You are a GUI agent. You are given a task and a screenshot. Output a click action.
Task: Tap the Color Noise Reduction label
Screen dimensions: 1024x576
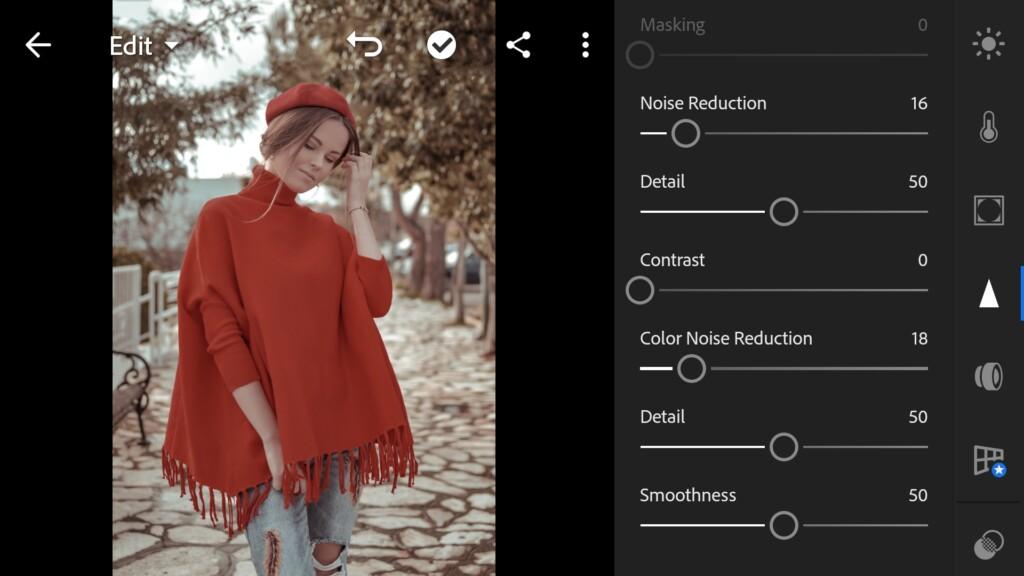coord(726,338)
